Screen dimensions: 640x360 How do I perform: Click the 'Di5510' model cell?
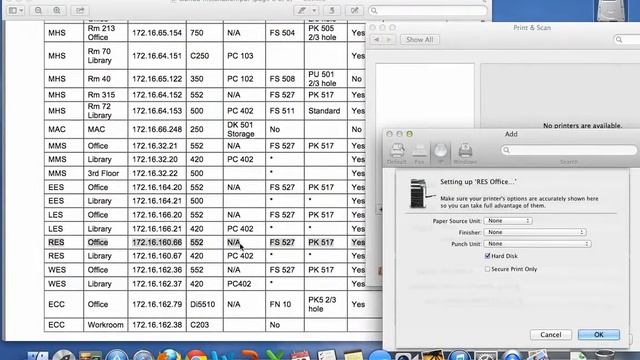[x=204, y=304]
